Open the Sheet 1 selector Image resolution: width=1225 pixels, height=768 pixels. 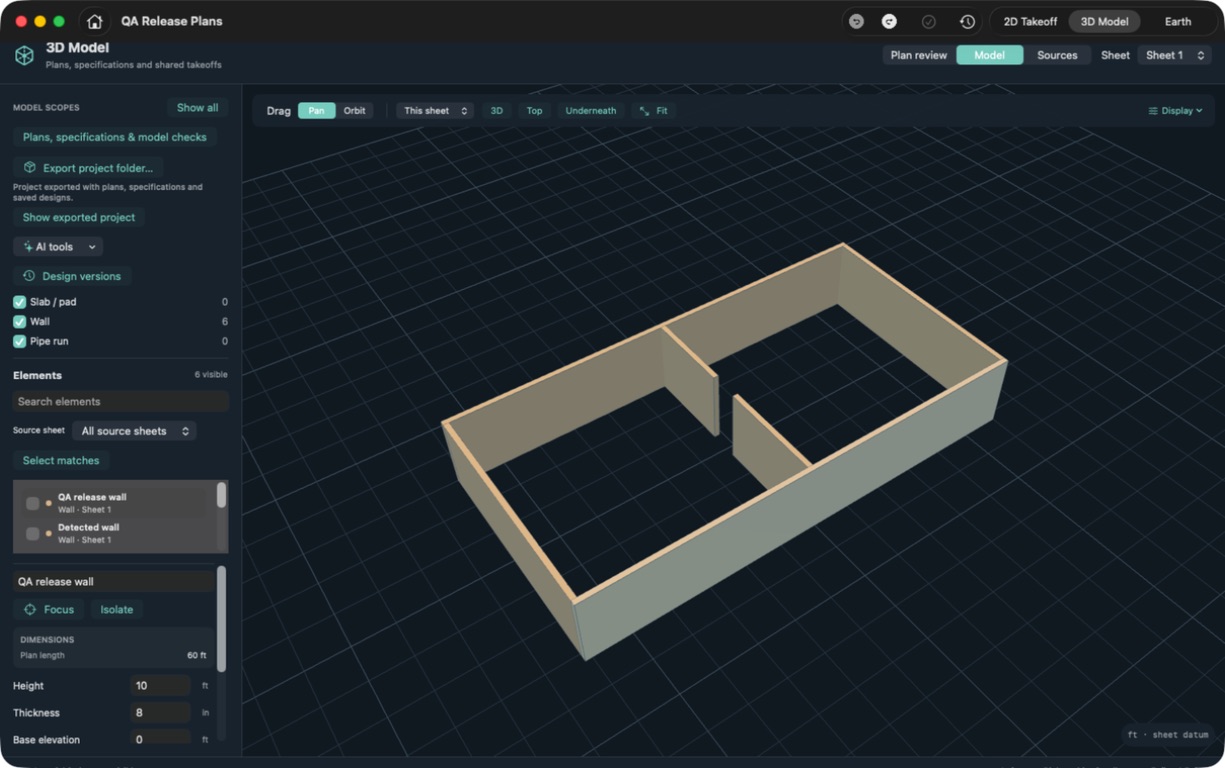1175,55
